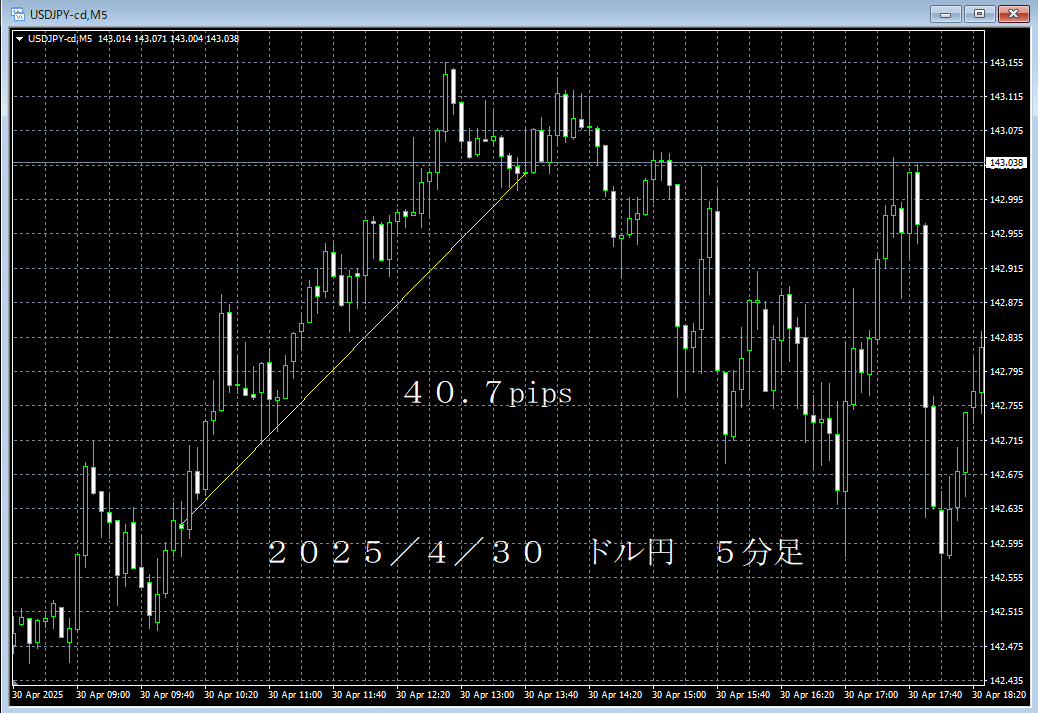Click the 30 Apr 13:40 time axis label
1038x713 pixels.
551,694
